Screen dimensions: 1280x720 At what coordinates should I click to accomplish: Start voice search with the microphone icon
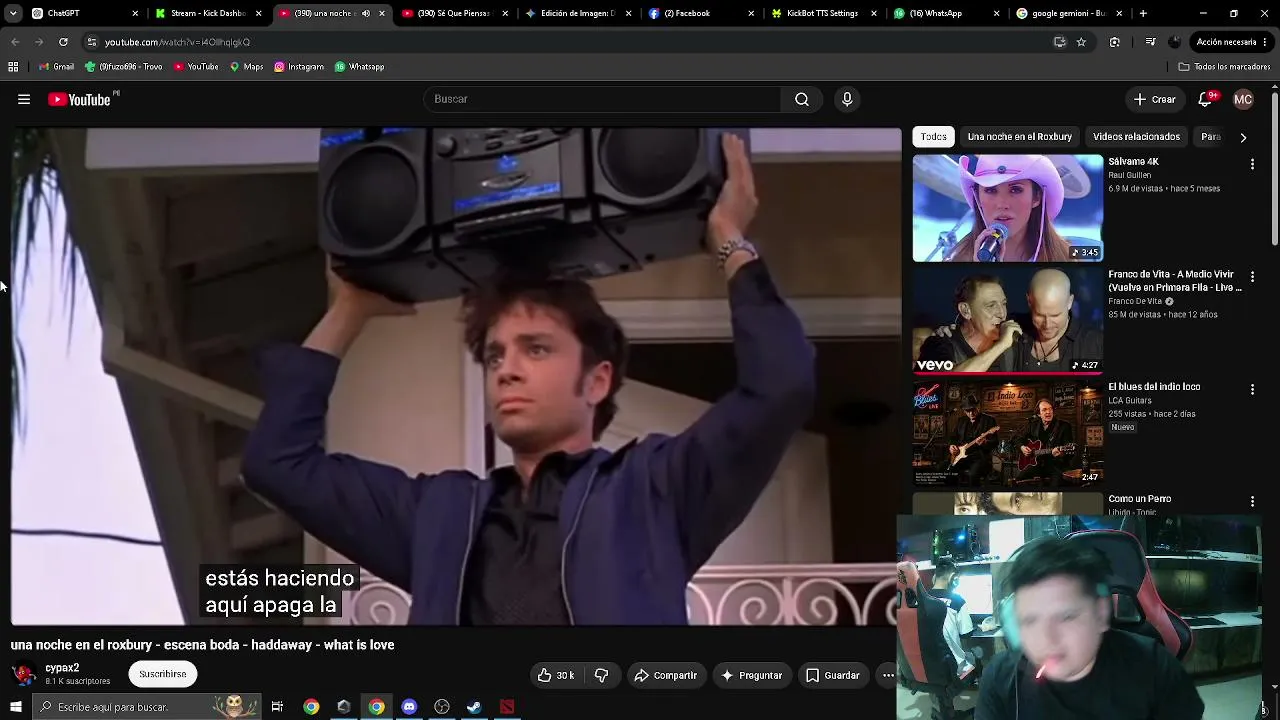[847, 99]
